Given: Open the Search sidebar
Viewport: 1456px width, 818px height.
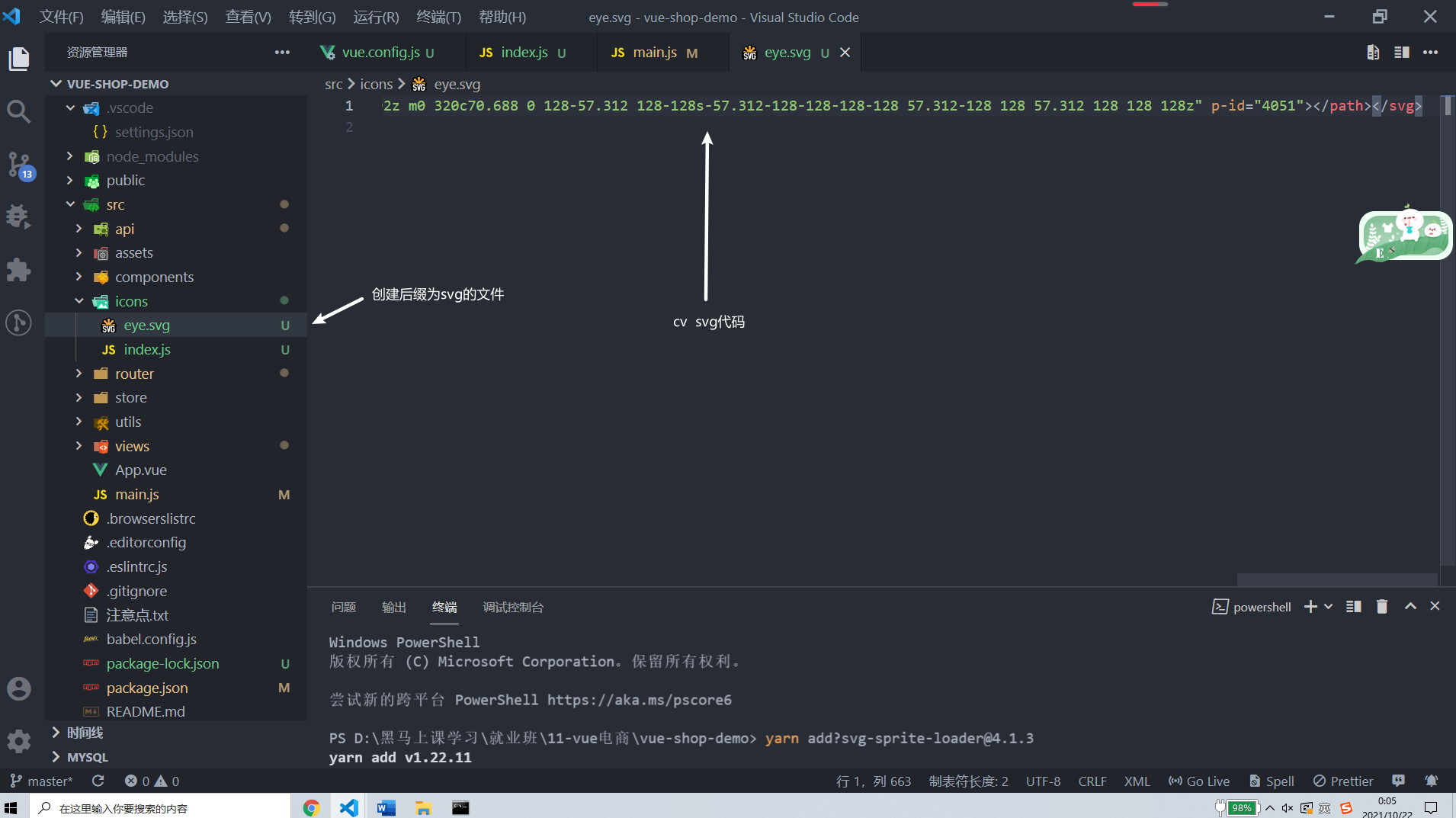Looking at the screenshot, I should 18,111.
